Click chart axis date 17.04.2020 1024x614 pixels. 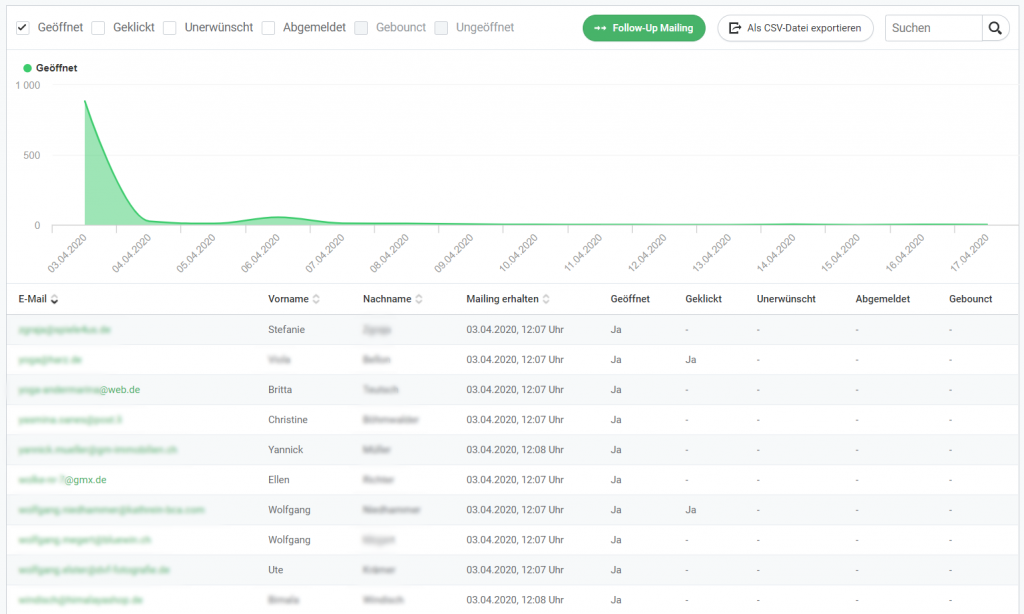click(x=970, y=253)
